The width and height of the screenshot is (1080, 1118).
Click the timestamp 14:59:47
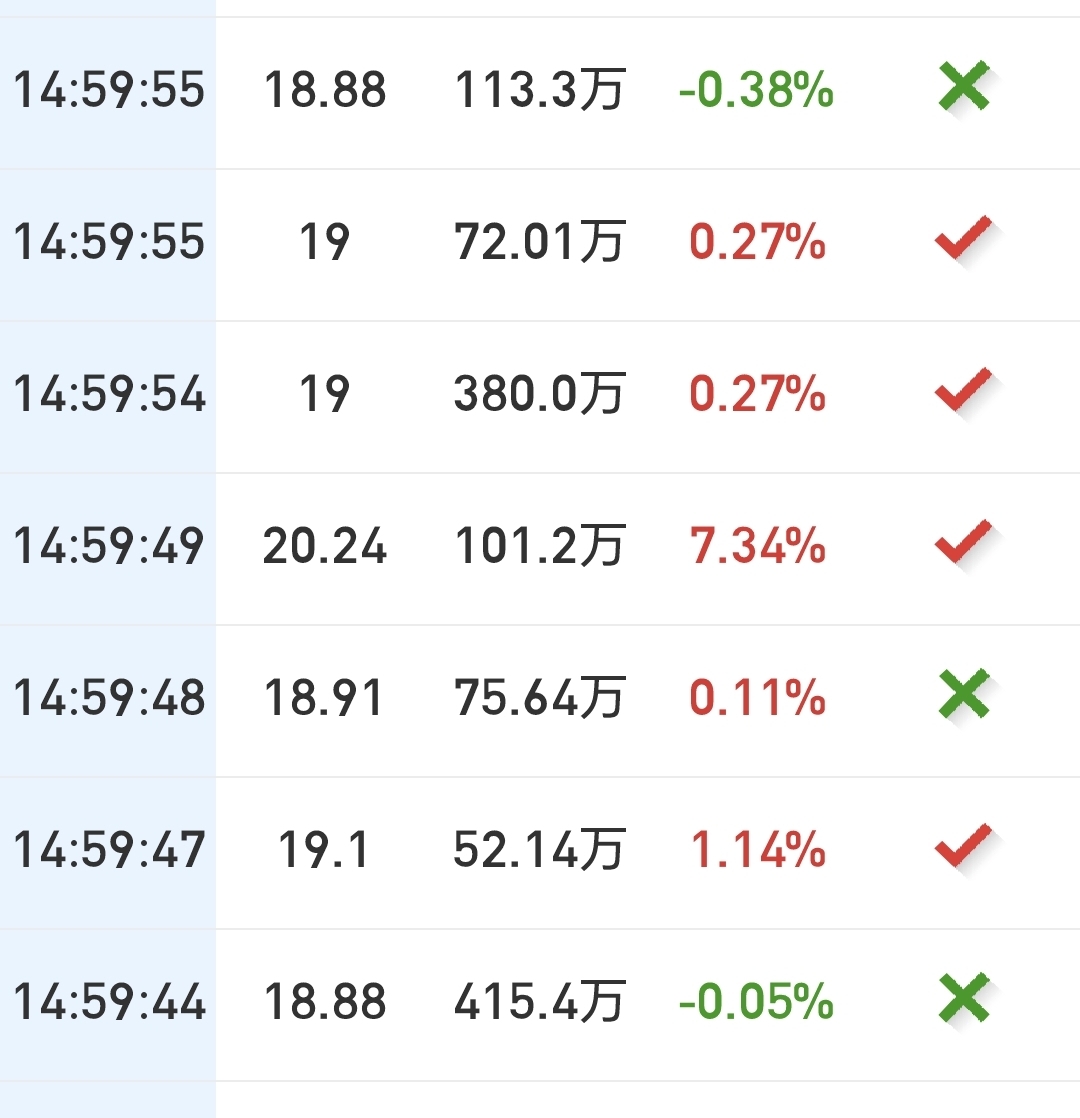click(x=109, y=850)
